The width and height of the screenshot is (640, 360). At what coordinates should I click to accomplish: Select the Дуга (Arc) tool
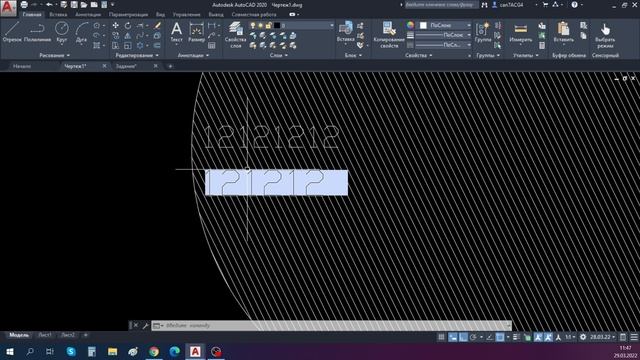81,33
